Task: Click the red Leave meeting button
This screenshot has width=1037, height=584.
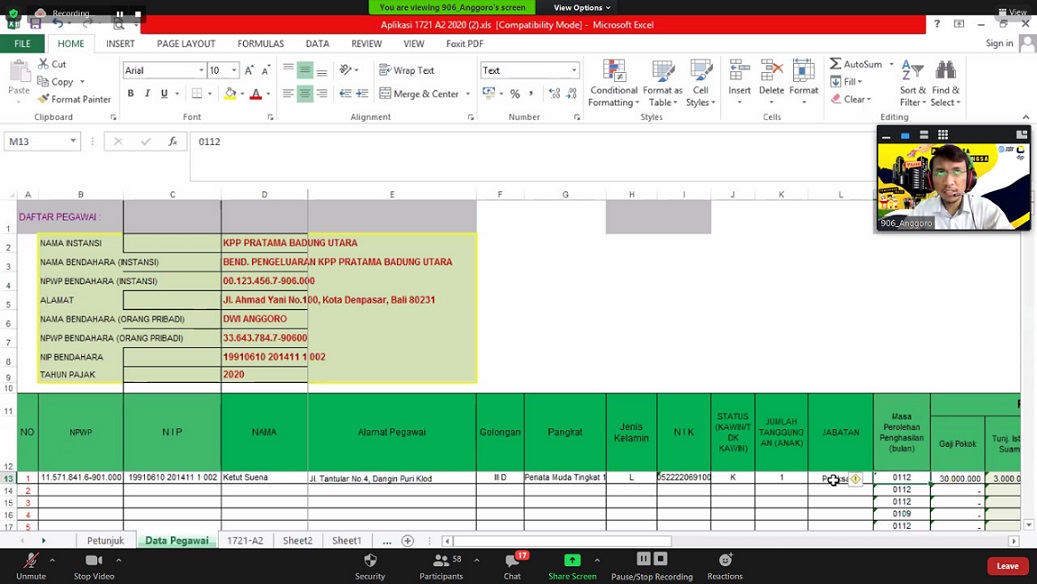Action: point(1007,566)
